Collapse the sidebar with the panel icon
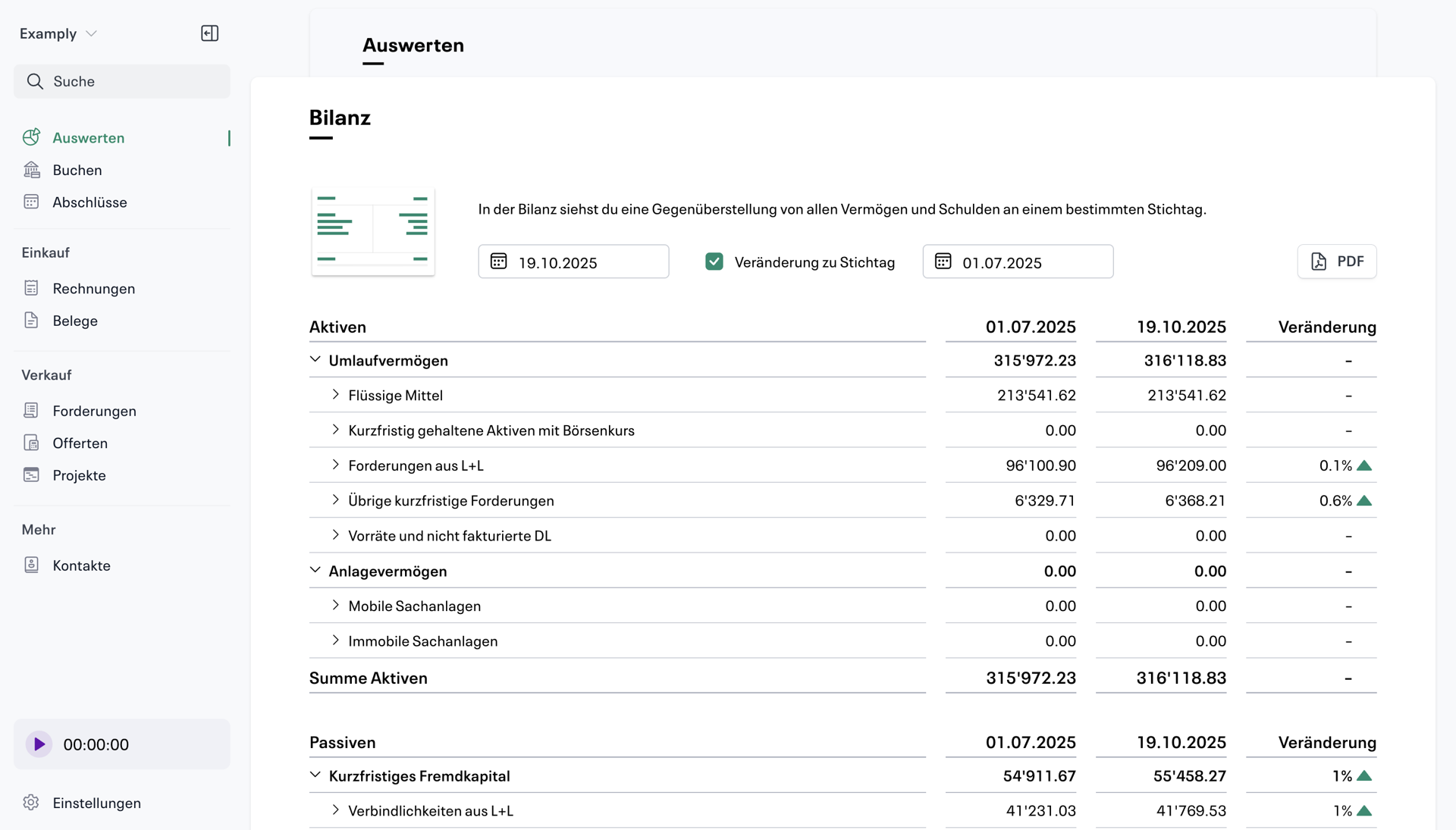Image resolution: width=1456 pixels, height=830 pixels. (x=209, y=33)
